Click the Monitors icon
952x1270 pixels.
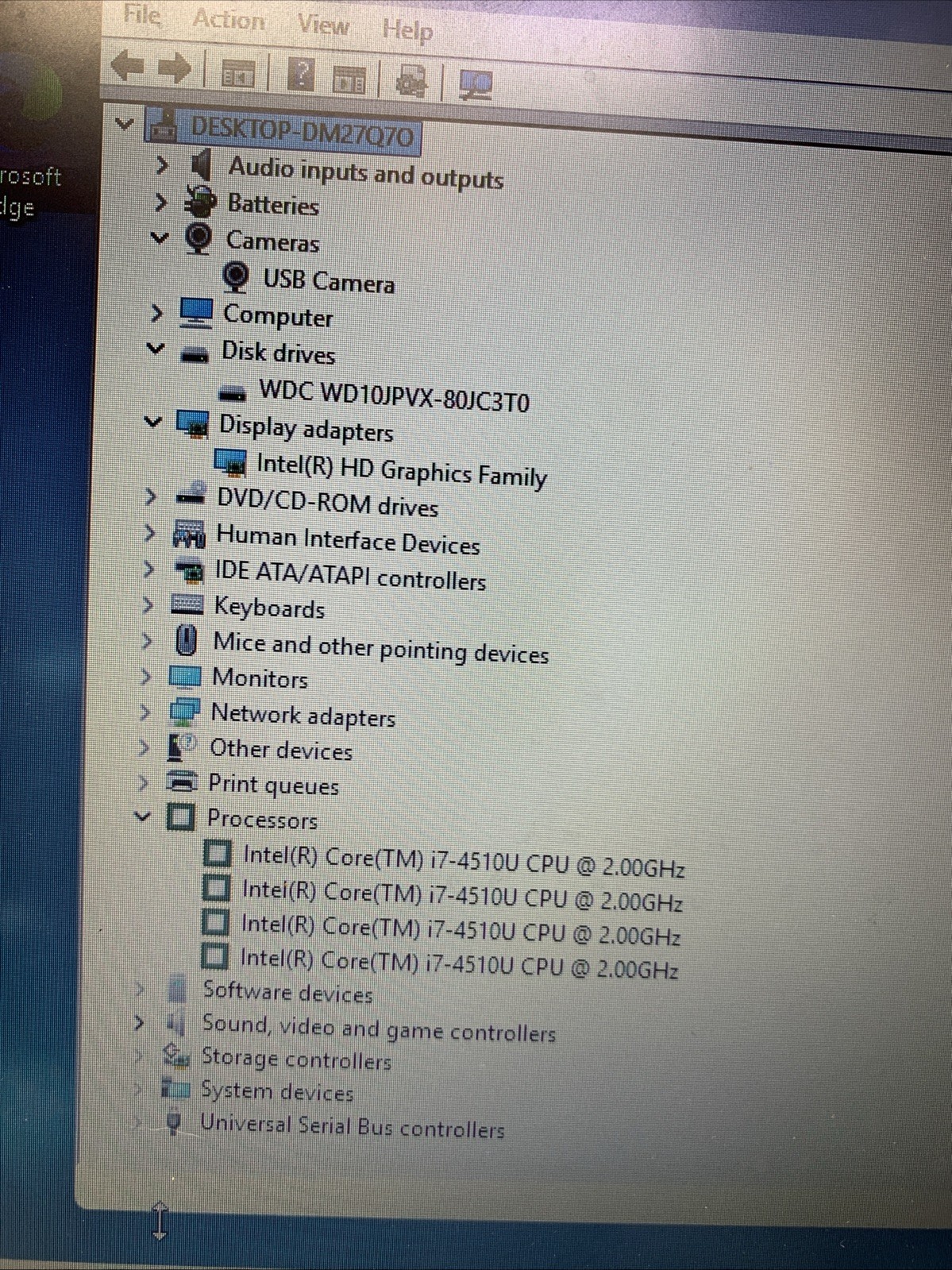(185, 677)
